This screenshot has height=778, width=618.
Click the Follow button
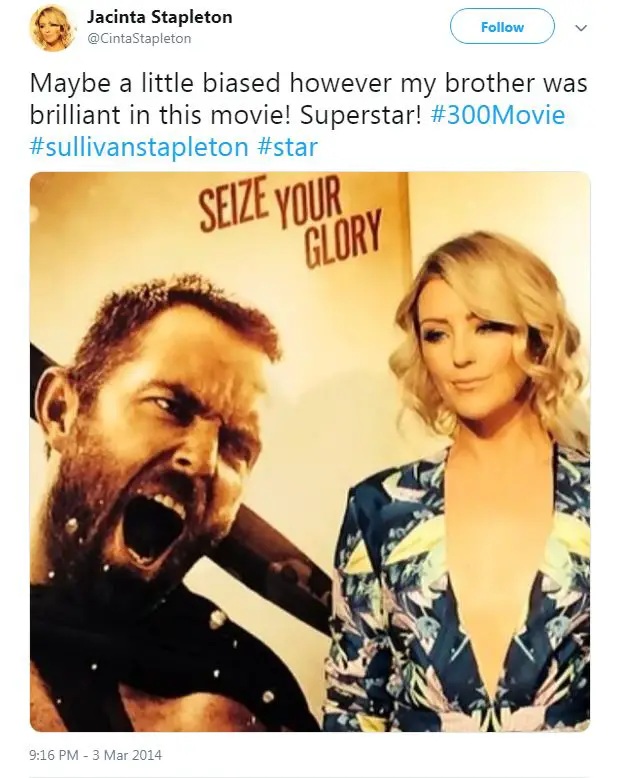tap(502, 27)
